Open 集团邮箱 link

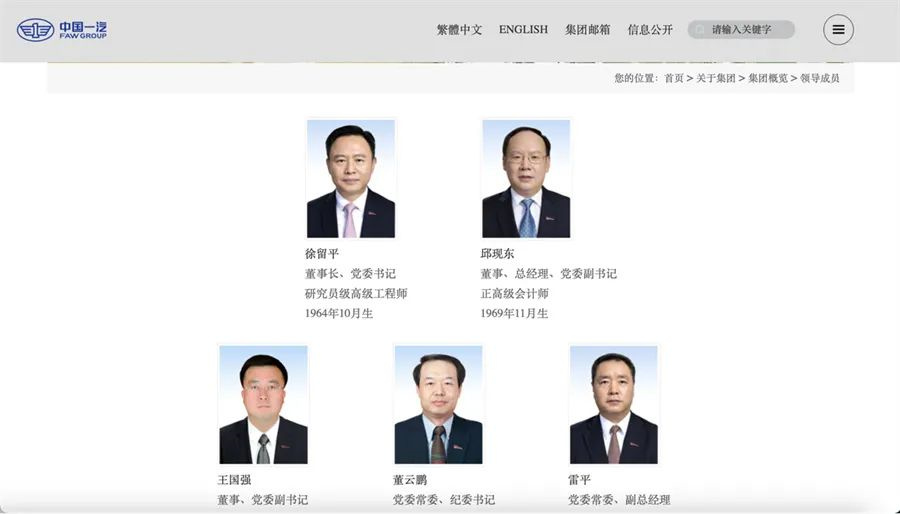click(587, 30)
